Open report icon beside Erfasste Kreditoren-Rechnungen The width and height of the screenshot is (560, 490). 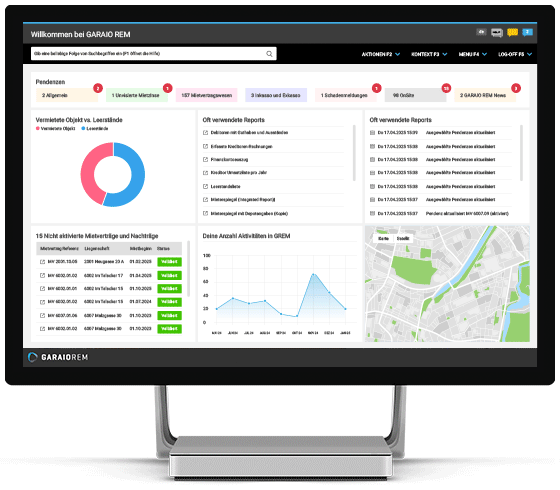coord(205,146)
